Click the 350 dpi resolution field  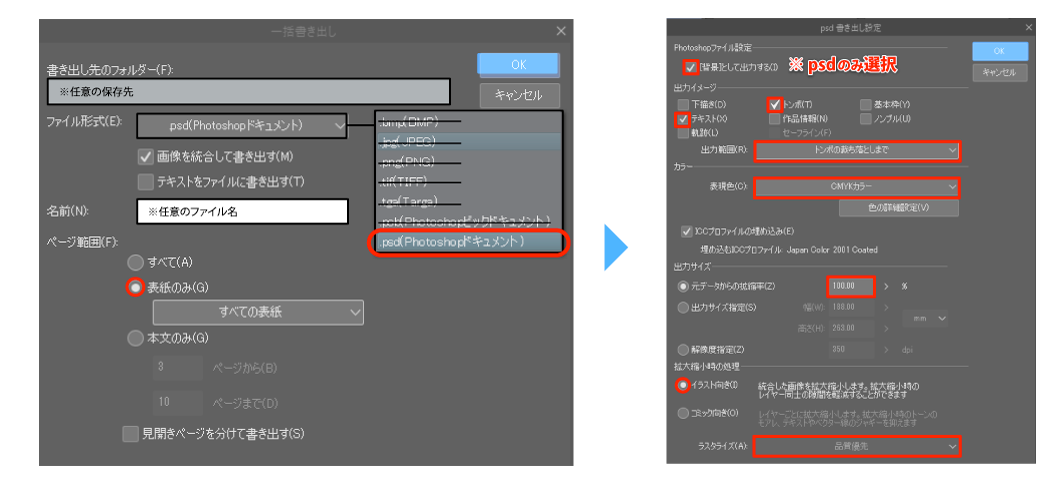[x=850, y=349]
